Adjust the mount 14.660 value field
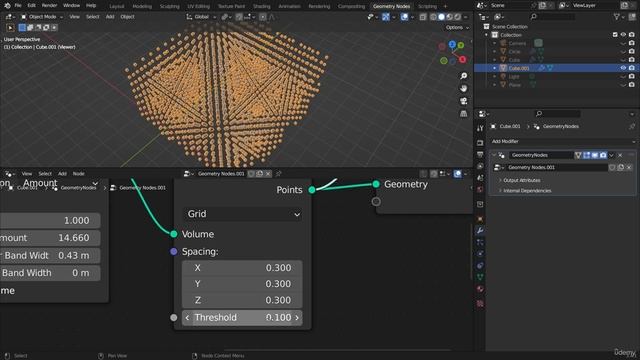The height and width of the screenshot is (360, 640). click(x=50, y=238)
